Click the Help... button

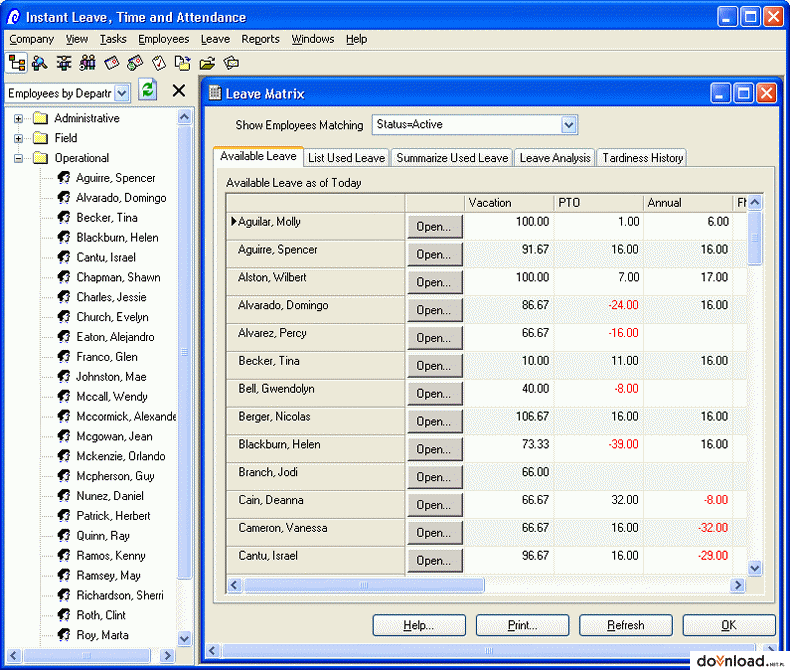419,625
